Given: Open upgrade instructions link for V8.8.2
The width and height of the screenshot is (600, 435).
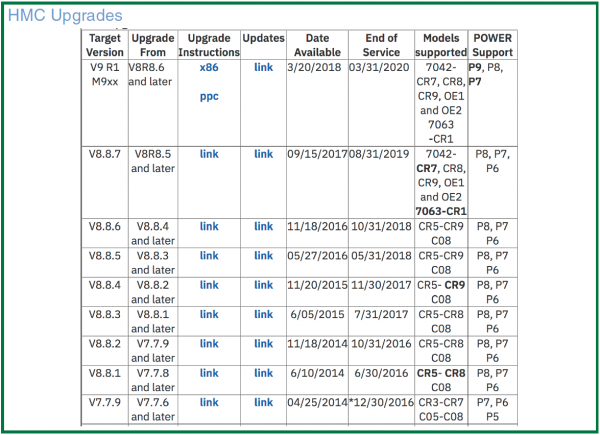Looking at the screenshot, I should click(208, 343).
